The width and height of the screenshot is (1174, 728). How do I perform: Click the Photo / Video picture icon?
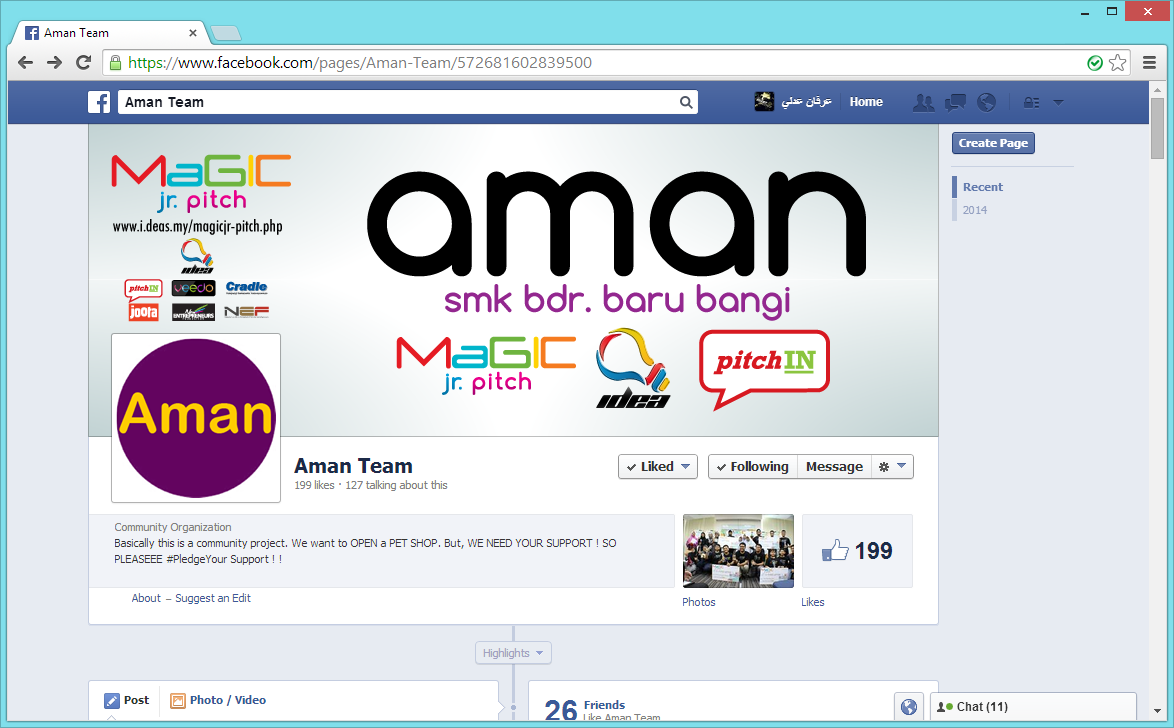pos(177,701)
